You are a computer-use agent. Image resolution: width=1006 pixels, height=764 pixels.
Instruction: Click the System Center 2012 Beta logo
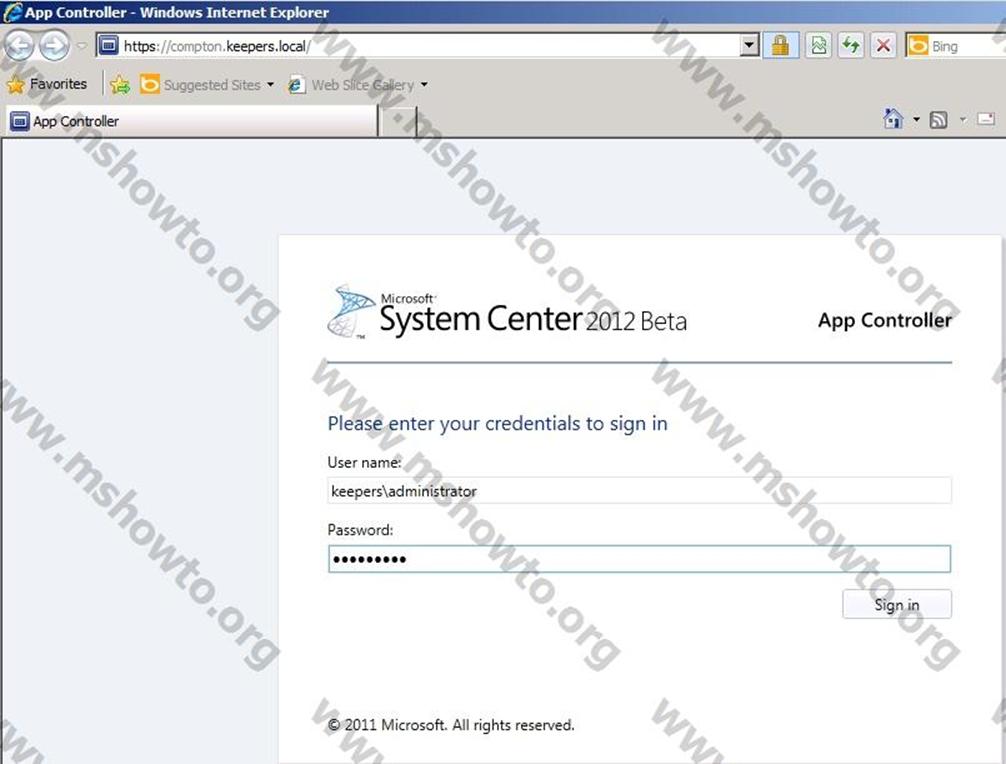coord(507,314)
